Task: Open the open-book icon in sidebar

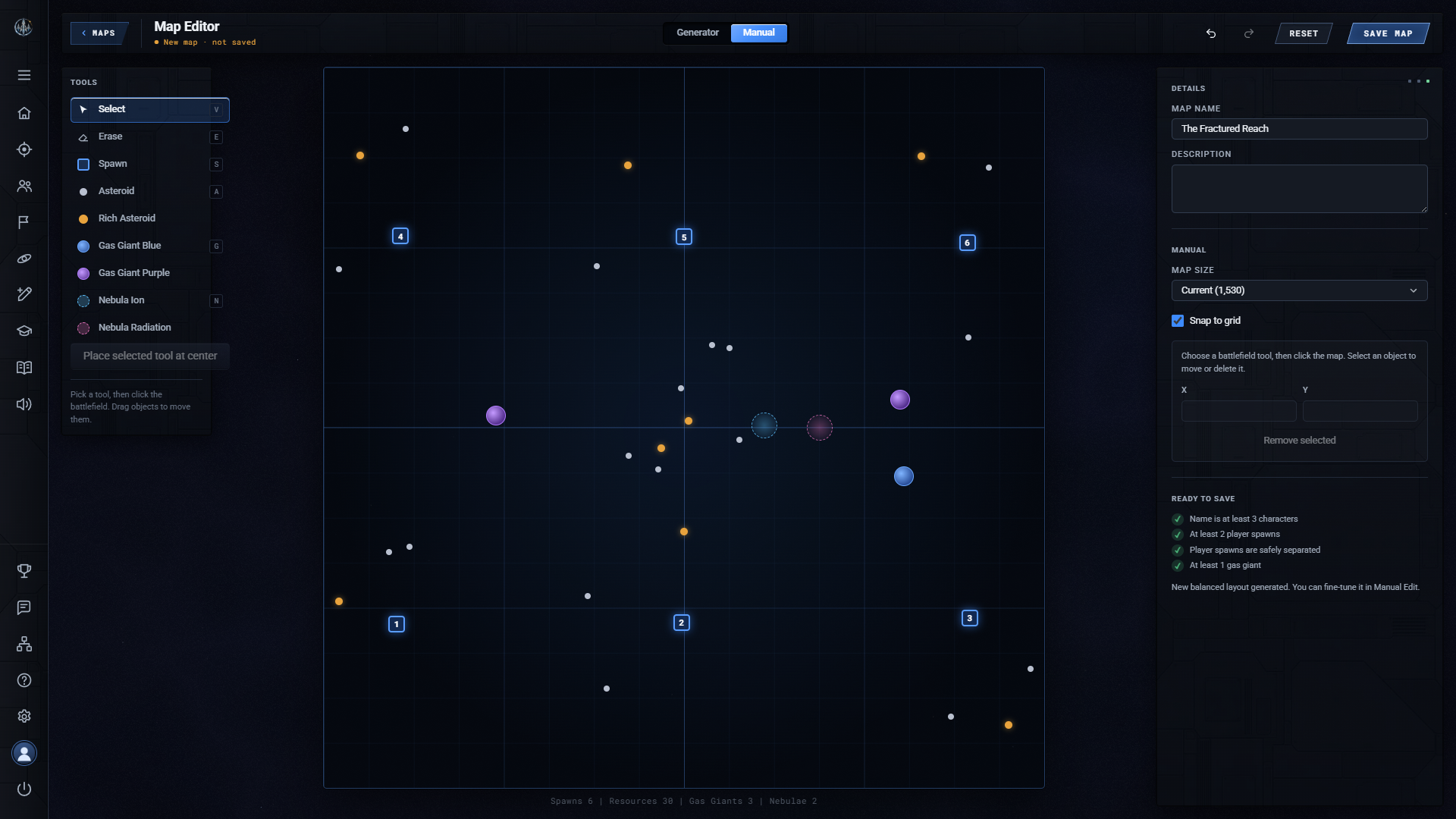Action: 24,368
